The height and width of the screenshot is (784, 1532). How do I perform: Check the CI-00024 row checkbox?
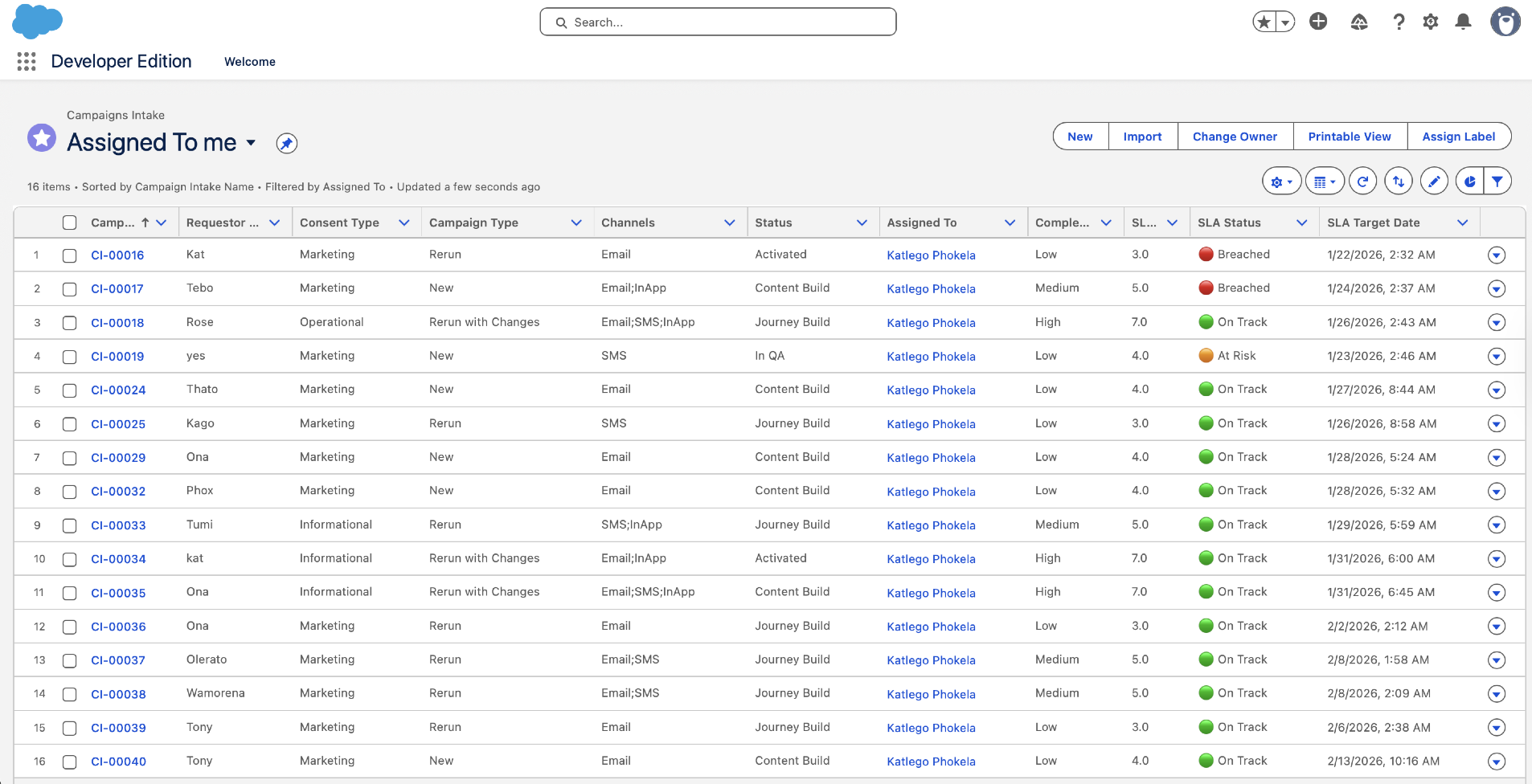(x=70, y=390)
